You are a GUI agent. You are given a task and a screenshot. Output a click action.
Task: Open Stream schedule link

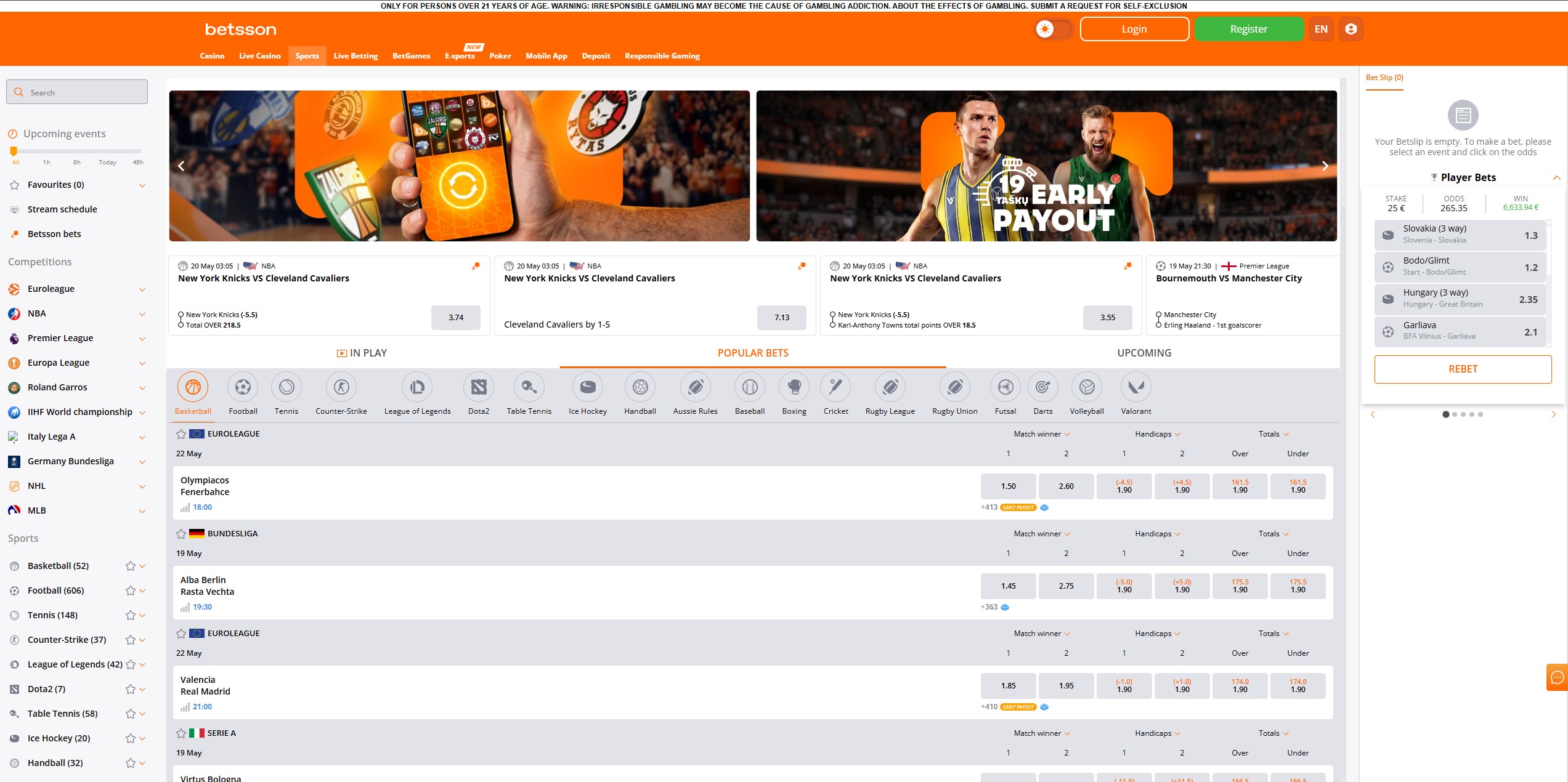point(62,209)
